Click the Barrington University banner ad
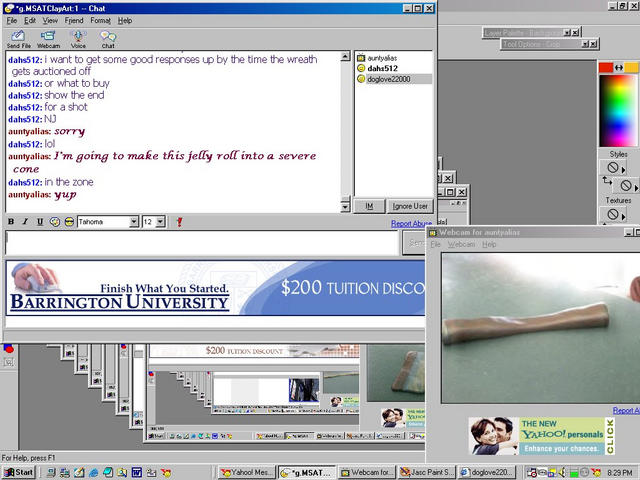Image resolution: width=640 pixels, height=480 pixels. coord(215,288)
